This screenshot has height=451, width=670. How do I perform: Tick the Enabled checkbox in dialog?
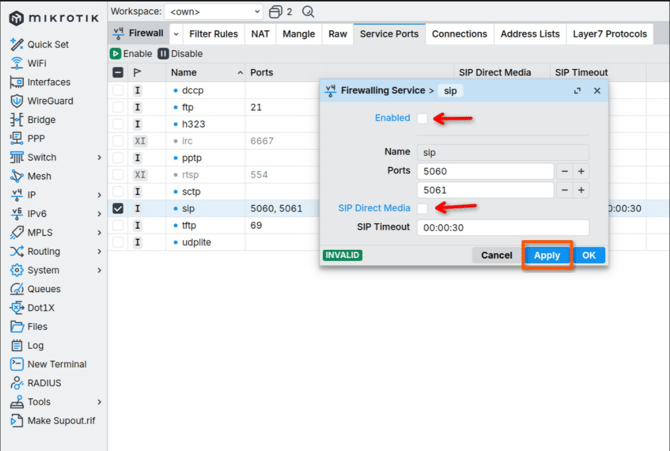423,118
